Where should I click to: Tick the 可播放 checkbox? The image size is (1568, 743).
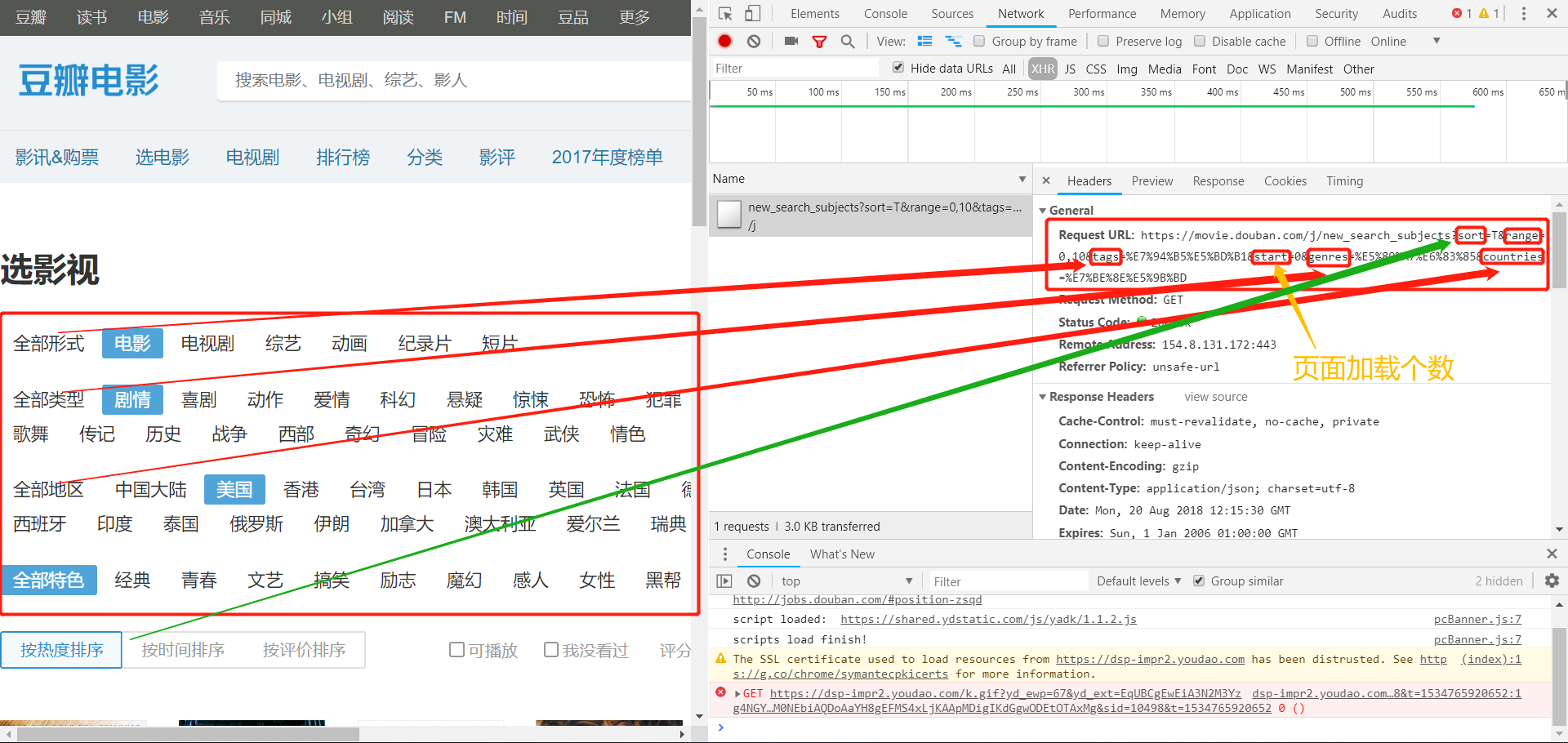coord(457,650)
